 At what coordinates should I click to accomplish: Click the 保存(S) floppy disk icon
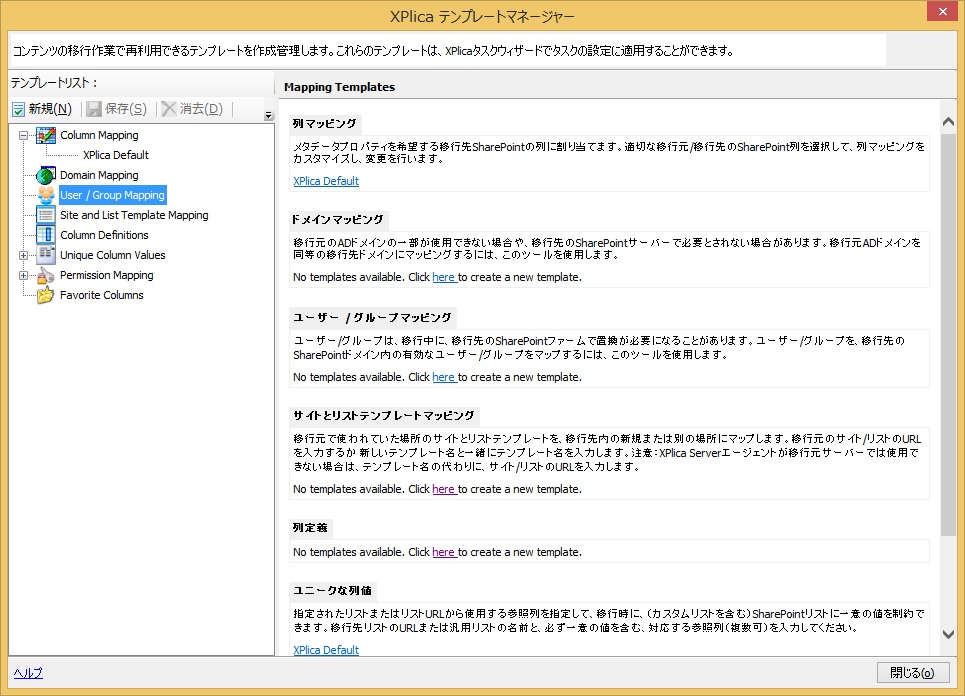pyautogui.click(x=94, y=109)
